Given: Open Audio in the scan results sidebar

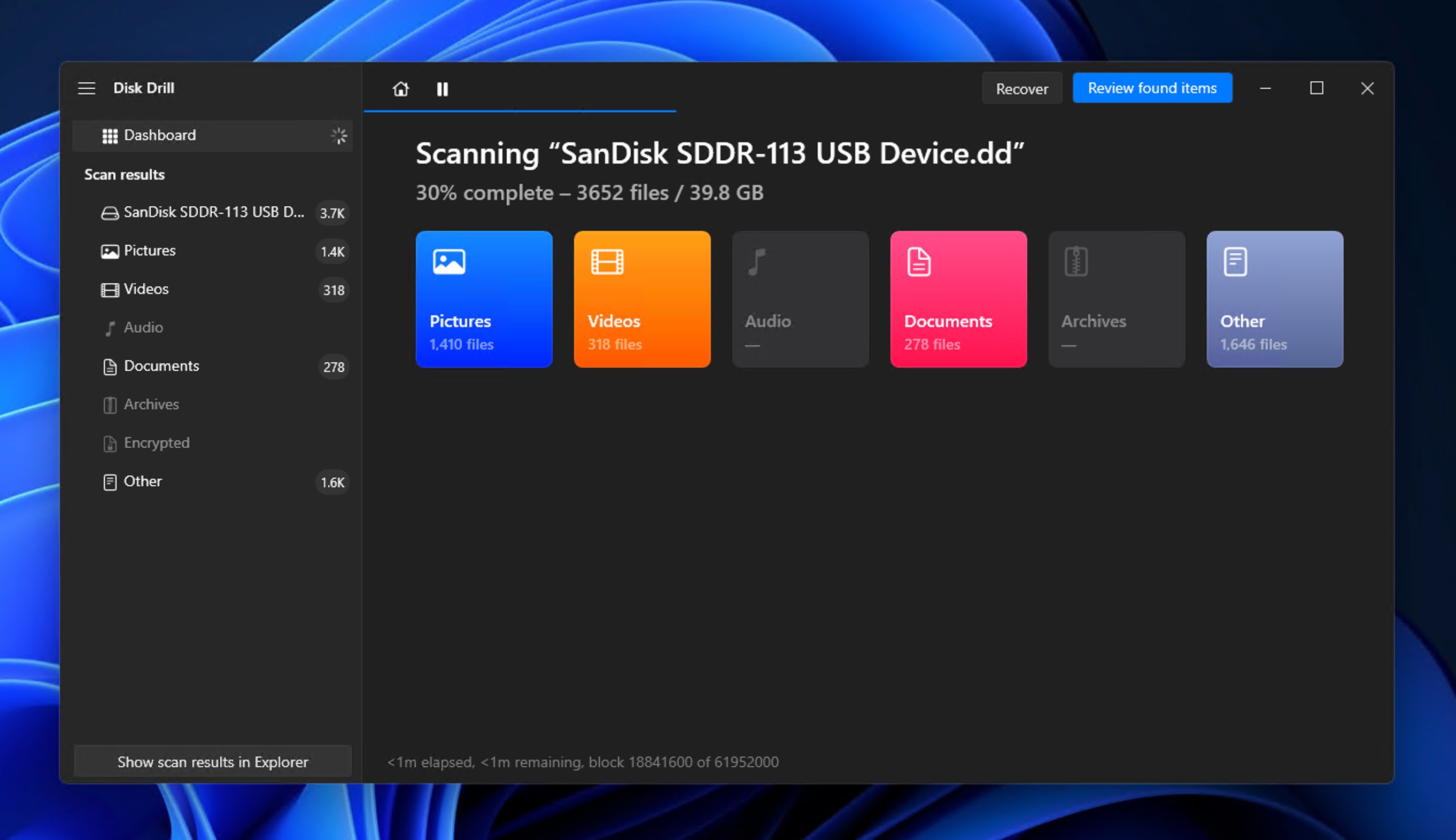Looking at the screenshot, I should pos(212,328).
